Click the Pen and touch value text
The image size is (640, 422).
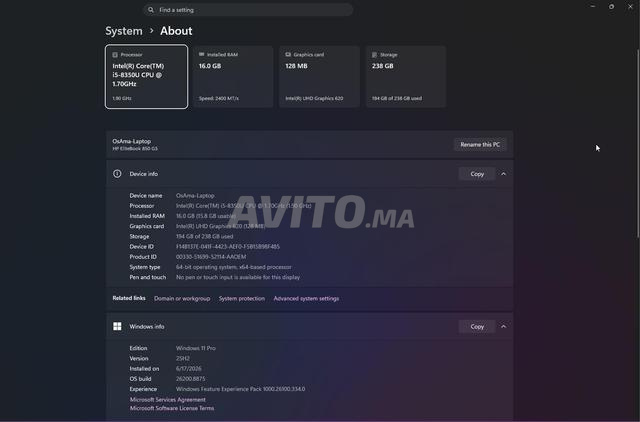pyautogui.click(x=238, y=277)
